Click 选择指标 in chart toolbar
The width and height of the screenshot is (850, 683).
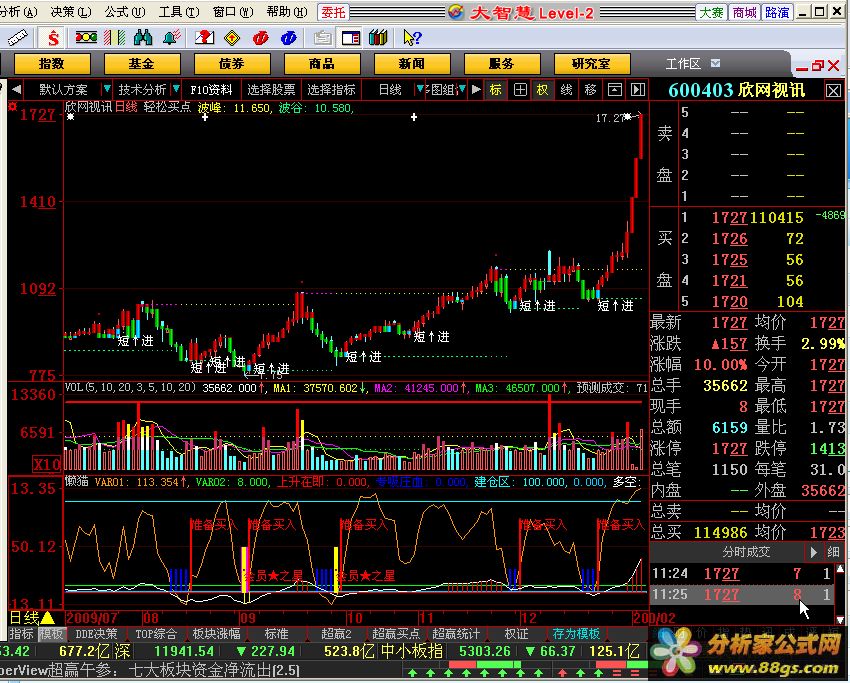click(331, 89)
